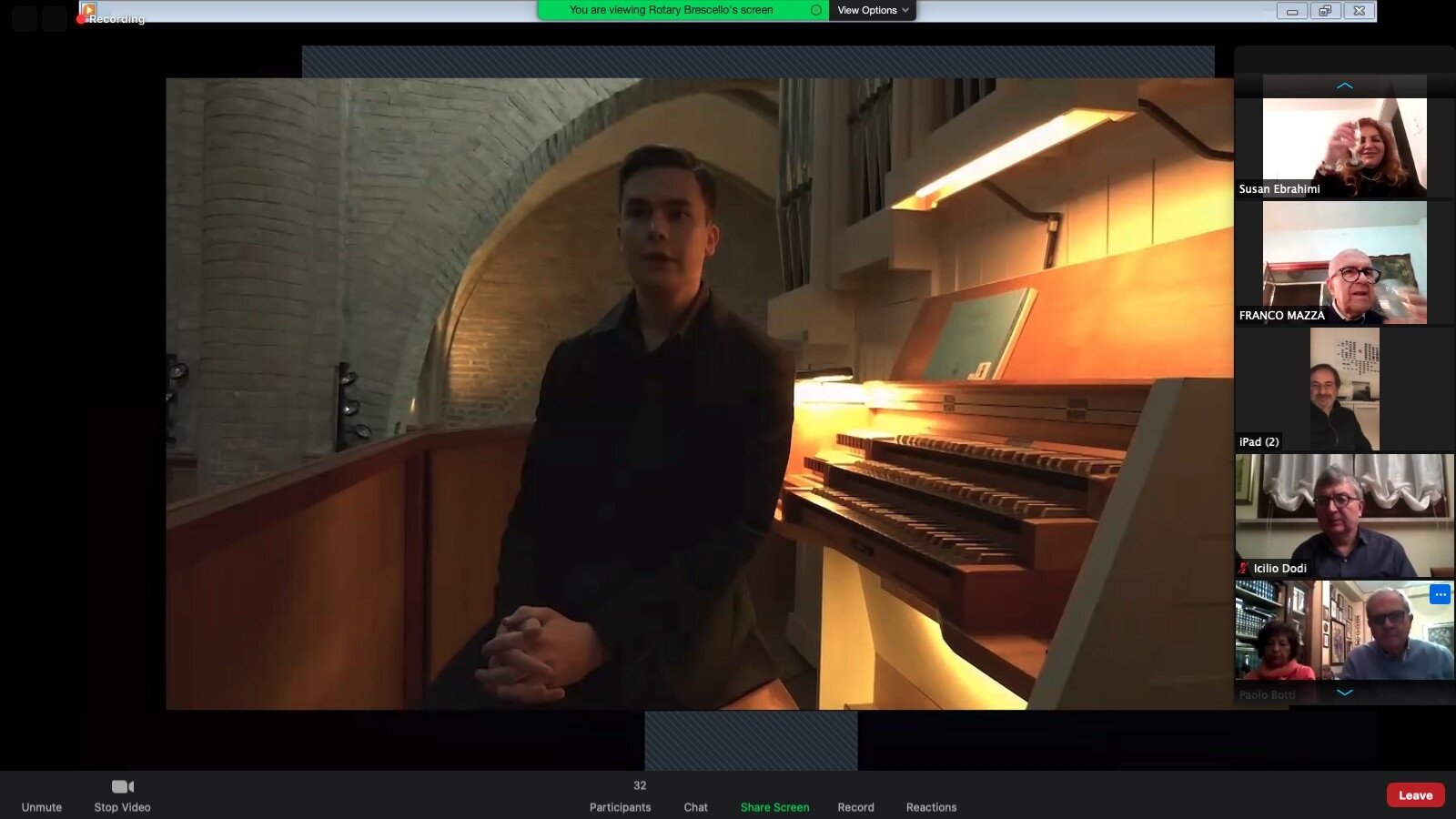Show previous participants with the up chevron
The image size is (1456, 819).
pyautogui.click(x=1344, y=86)
